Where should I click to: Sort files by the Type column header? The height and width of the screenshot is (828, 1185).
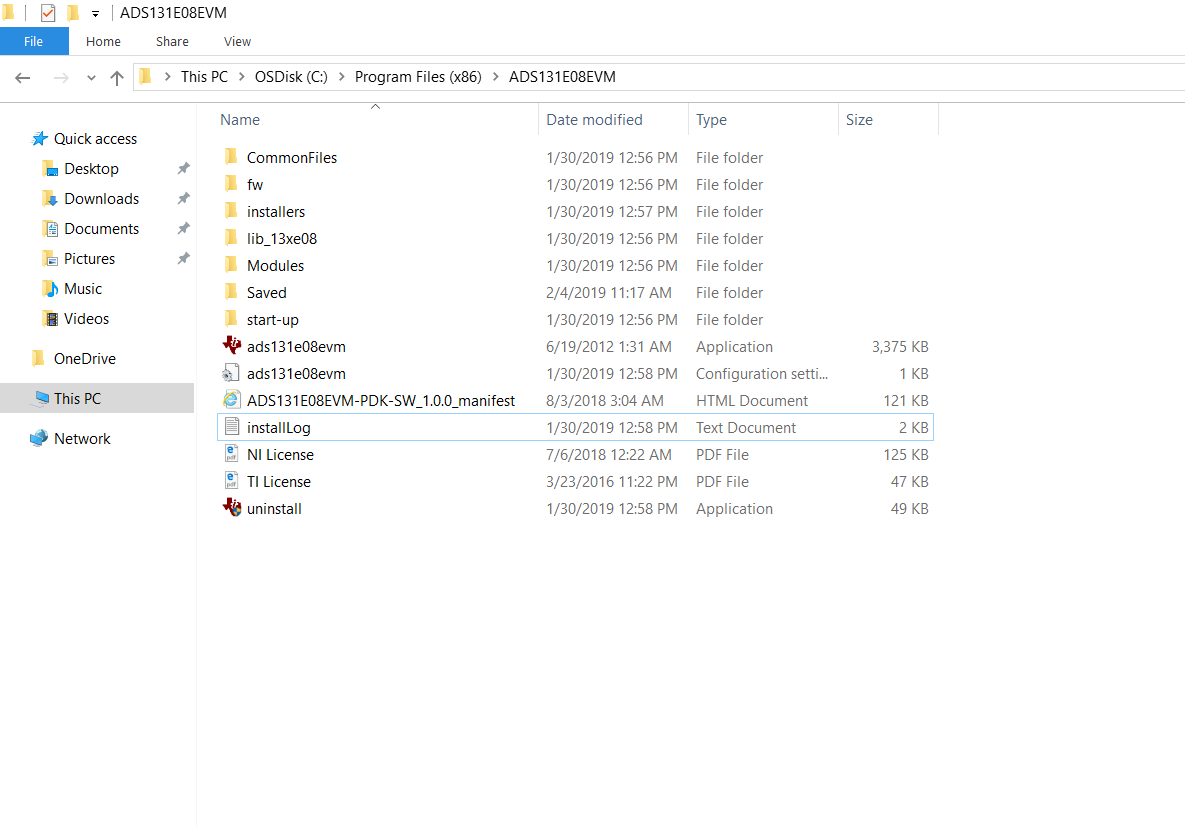coord(763,119)
